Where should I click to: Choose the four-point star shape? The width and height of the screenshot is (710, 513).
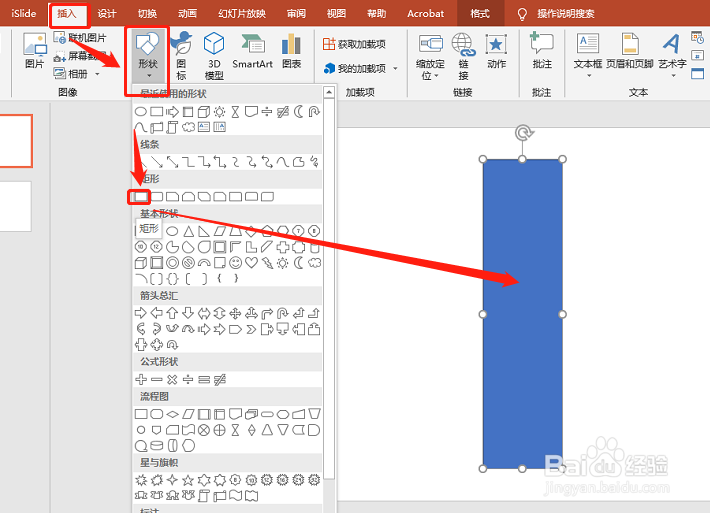coord(172,479)
